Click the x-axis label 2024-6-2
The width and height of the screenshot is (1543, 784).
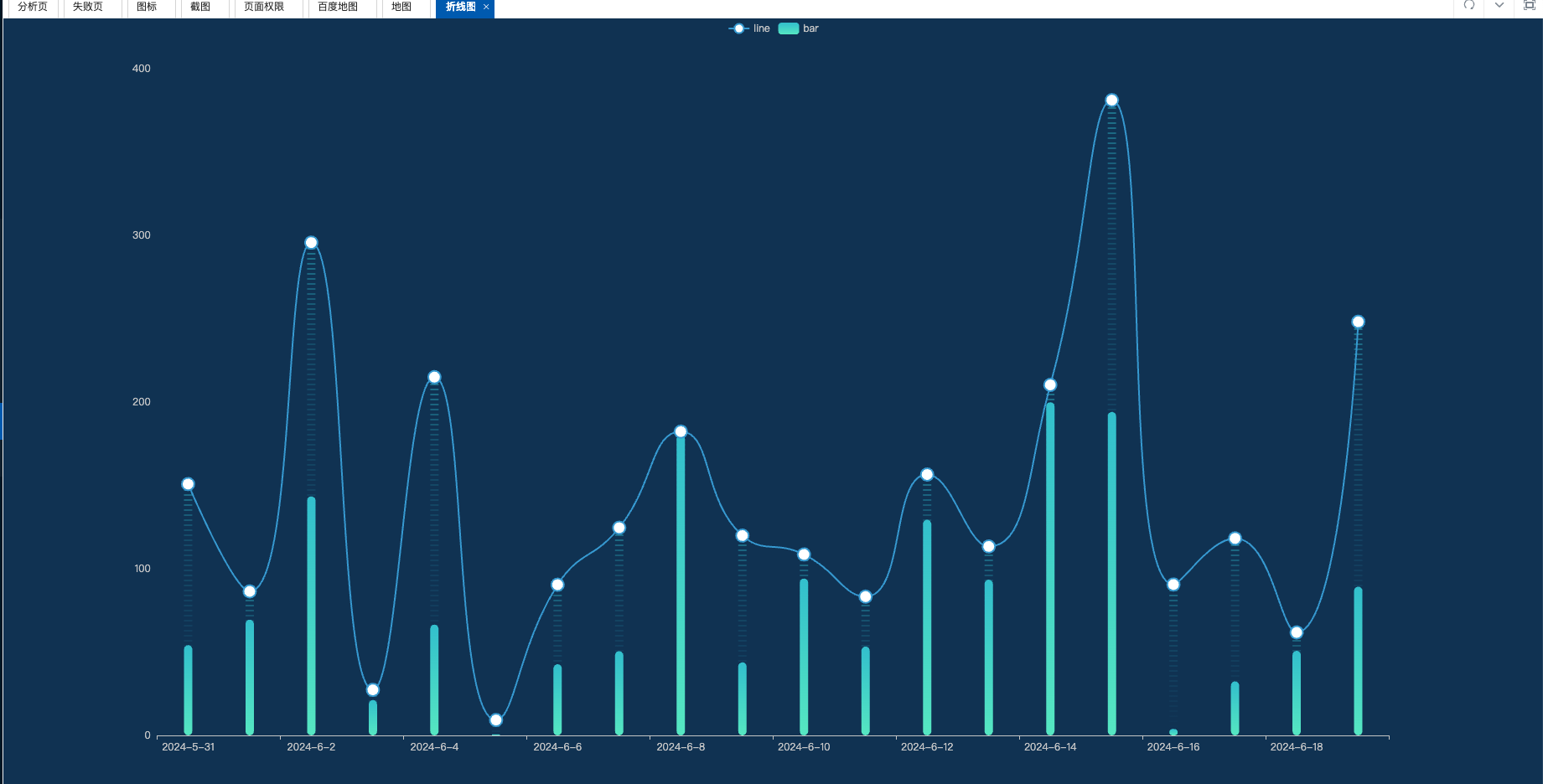tap(311, 747)
